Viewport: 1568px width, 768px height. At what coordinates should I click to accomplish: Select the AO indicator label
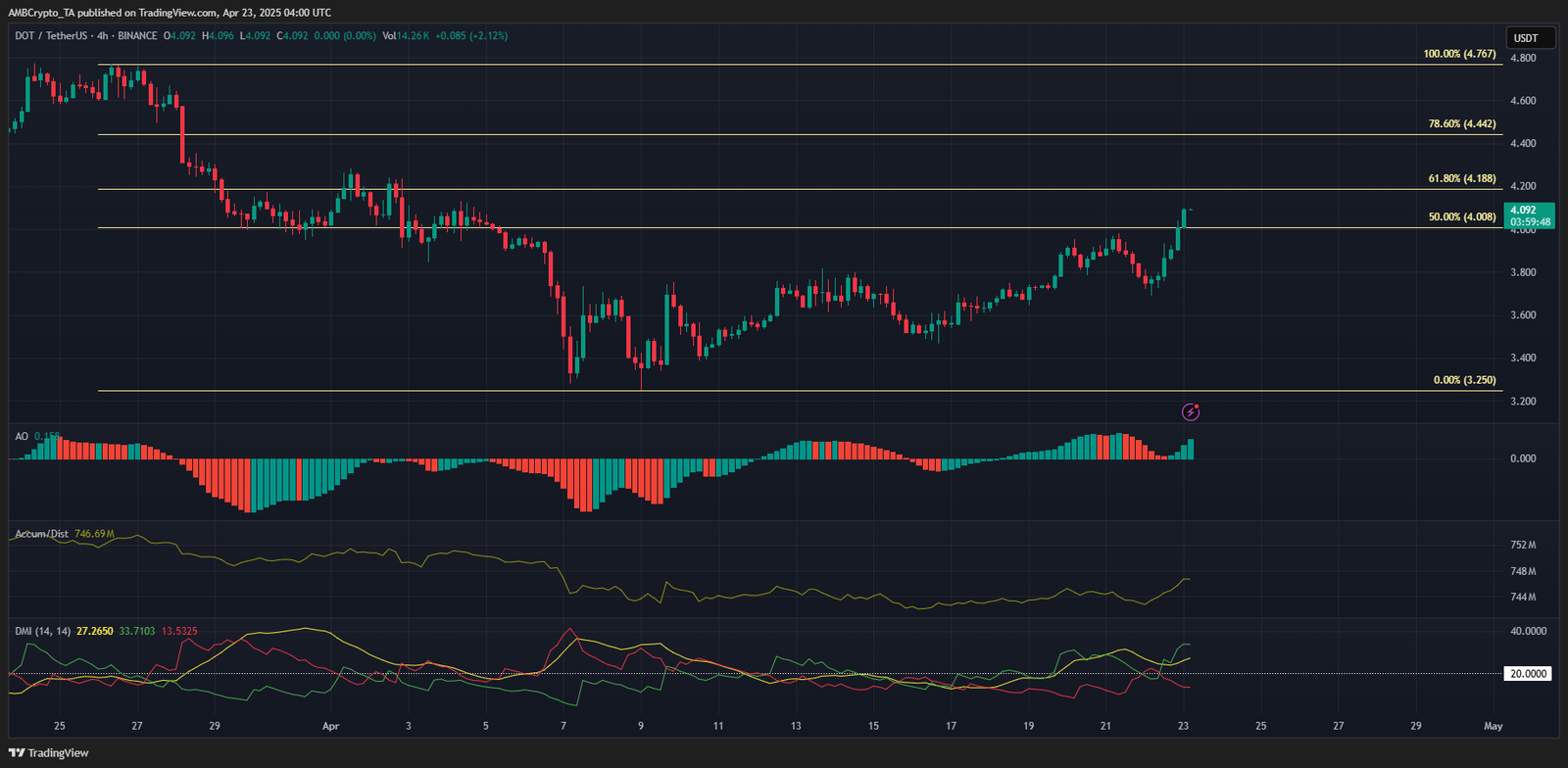pos(22,436)
